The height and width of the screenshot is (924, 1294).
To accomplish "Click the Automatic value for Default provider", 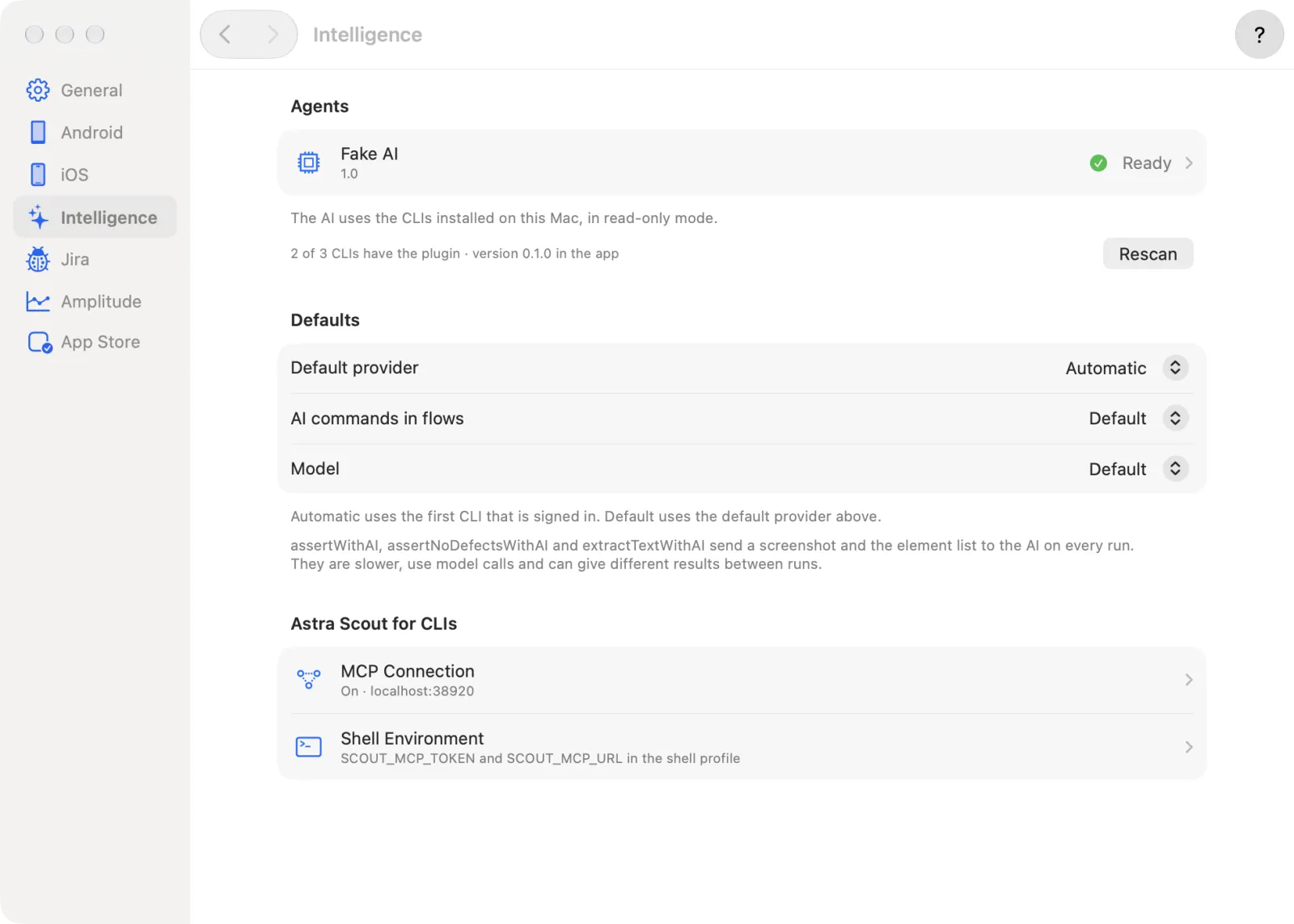I will [1106, 368].
